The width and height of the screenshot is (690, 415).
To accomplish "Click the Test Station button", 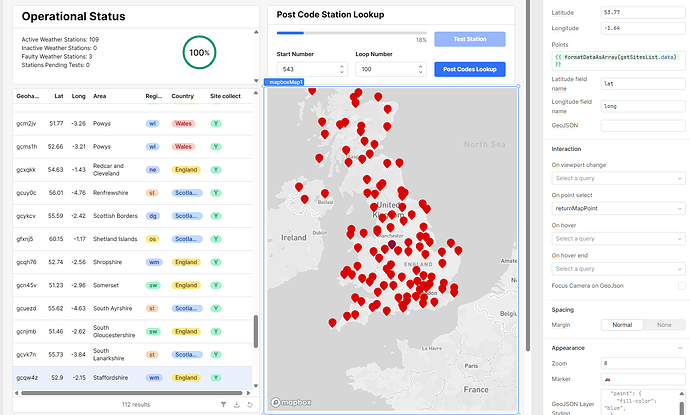I will pos(470,39).
